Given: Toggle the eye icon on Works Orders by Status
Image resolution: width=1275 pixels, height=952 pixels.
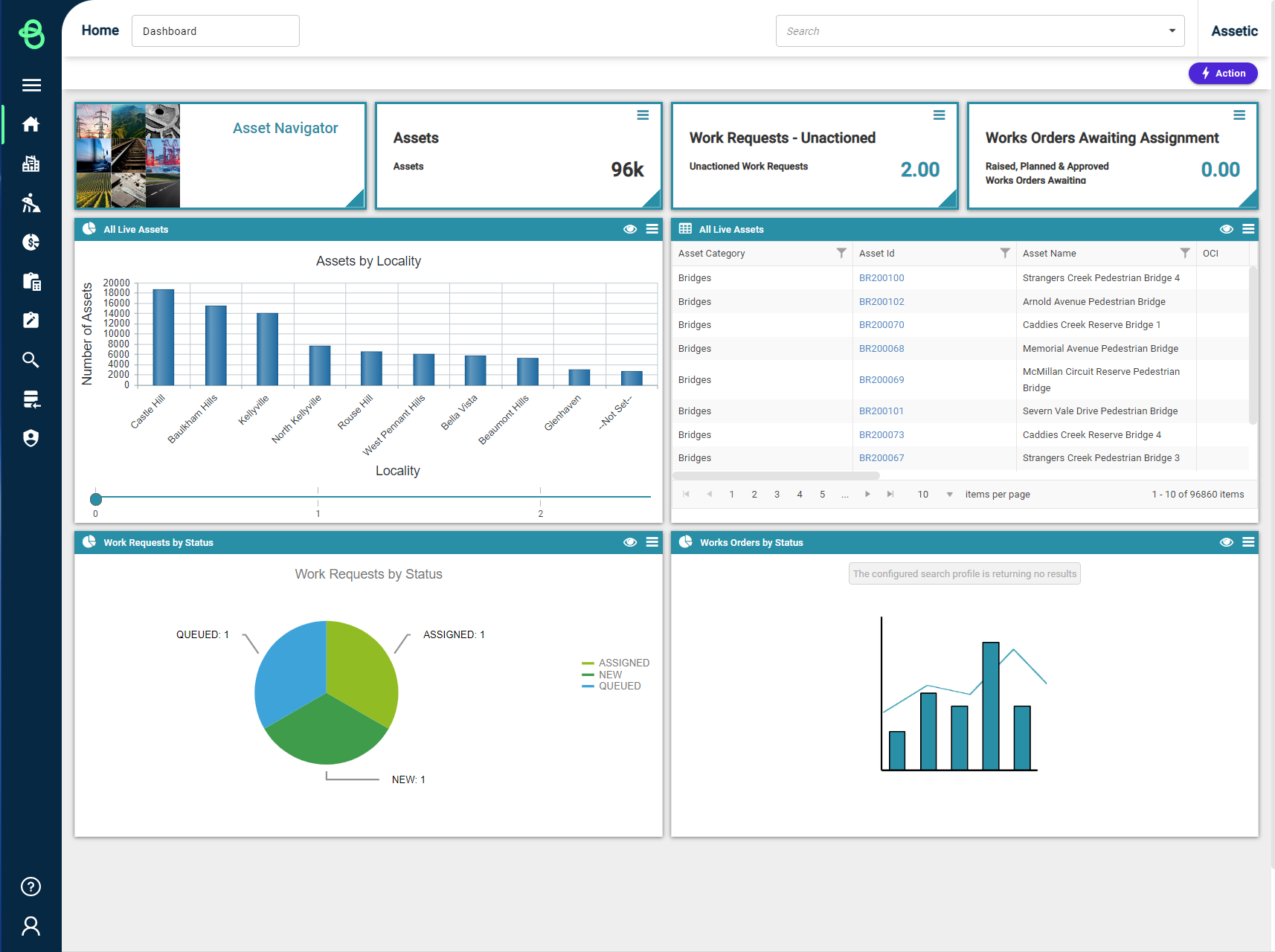Looking at the screenshot, I should 1226,542.
